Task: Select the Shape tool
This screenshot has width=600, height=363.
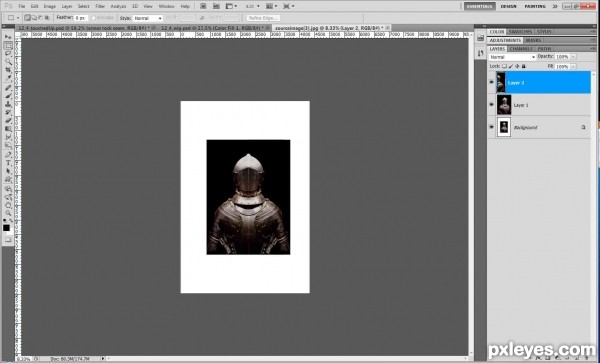Action: (8, 180)
